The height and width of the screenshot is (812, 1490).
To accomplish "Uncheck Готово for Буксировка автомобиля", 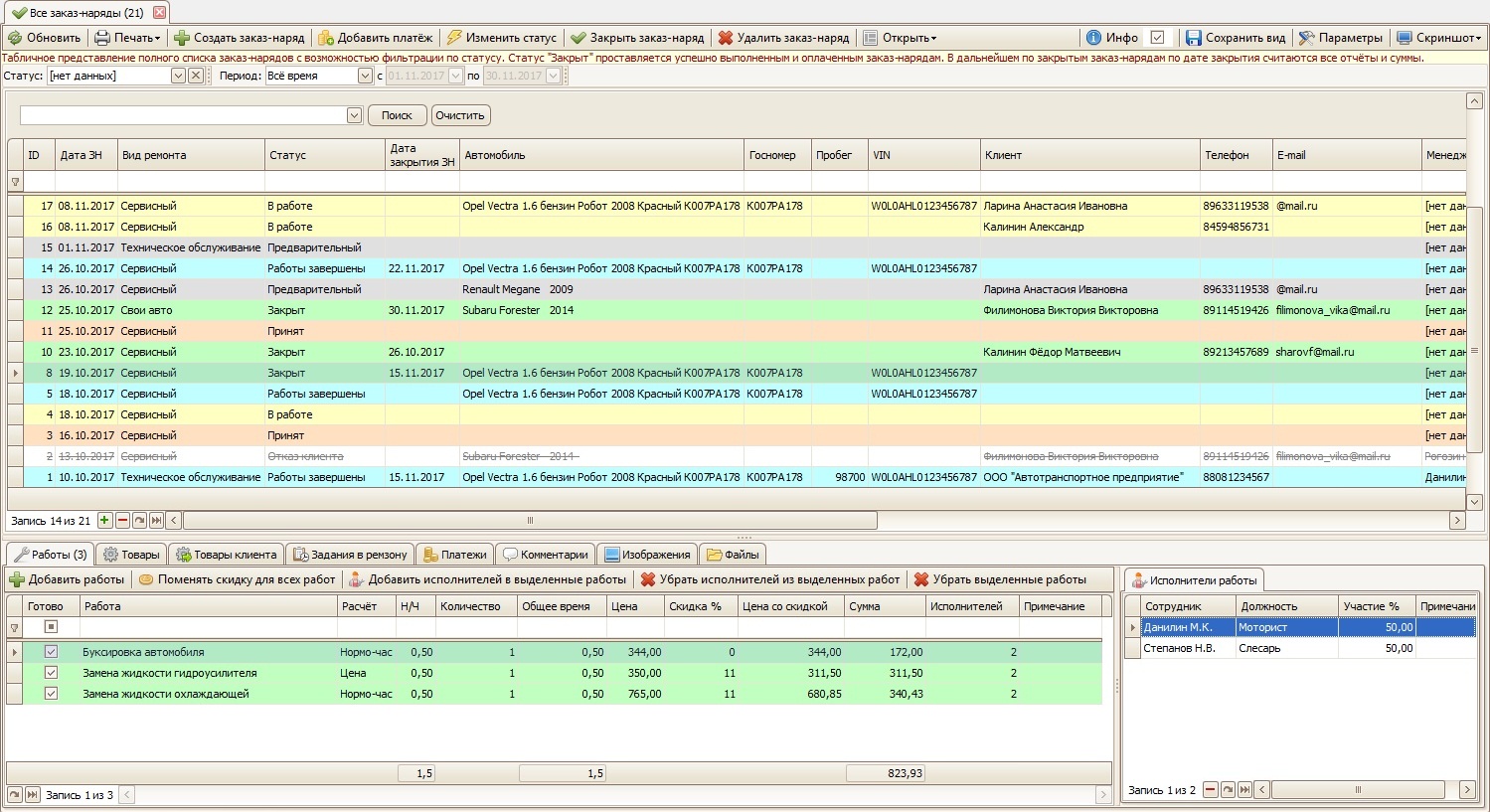I will pyautogui.click(x=51, y=652).
